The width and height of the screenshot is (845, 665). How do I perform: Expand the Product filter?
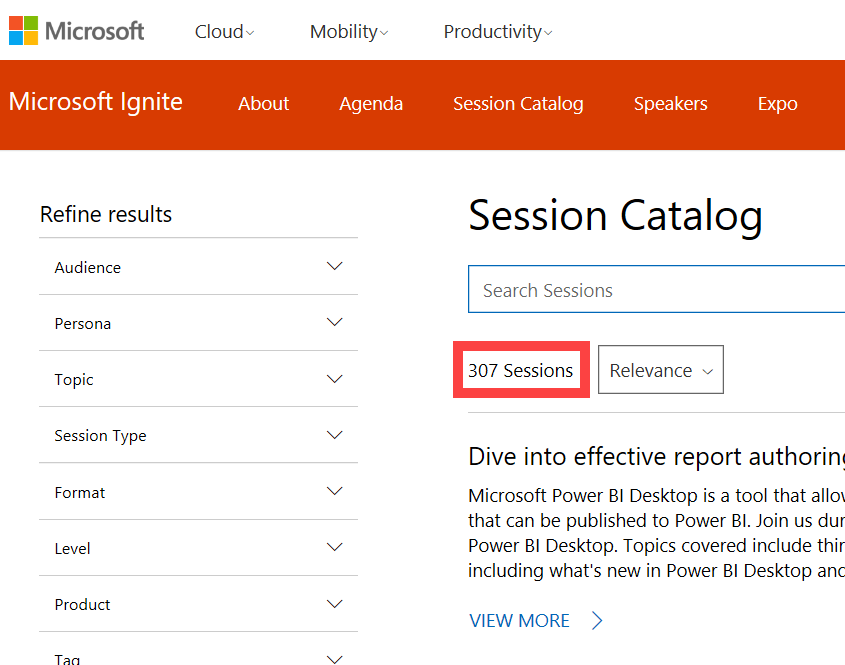(x=335, y=604)
